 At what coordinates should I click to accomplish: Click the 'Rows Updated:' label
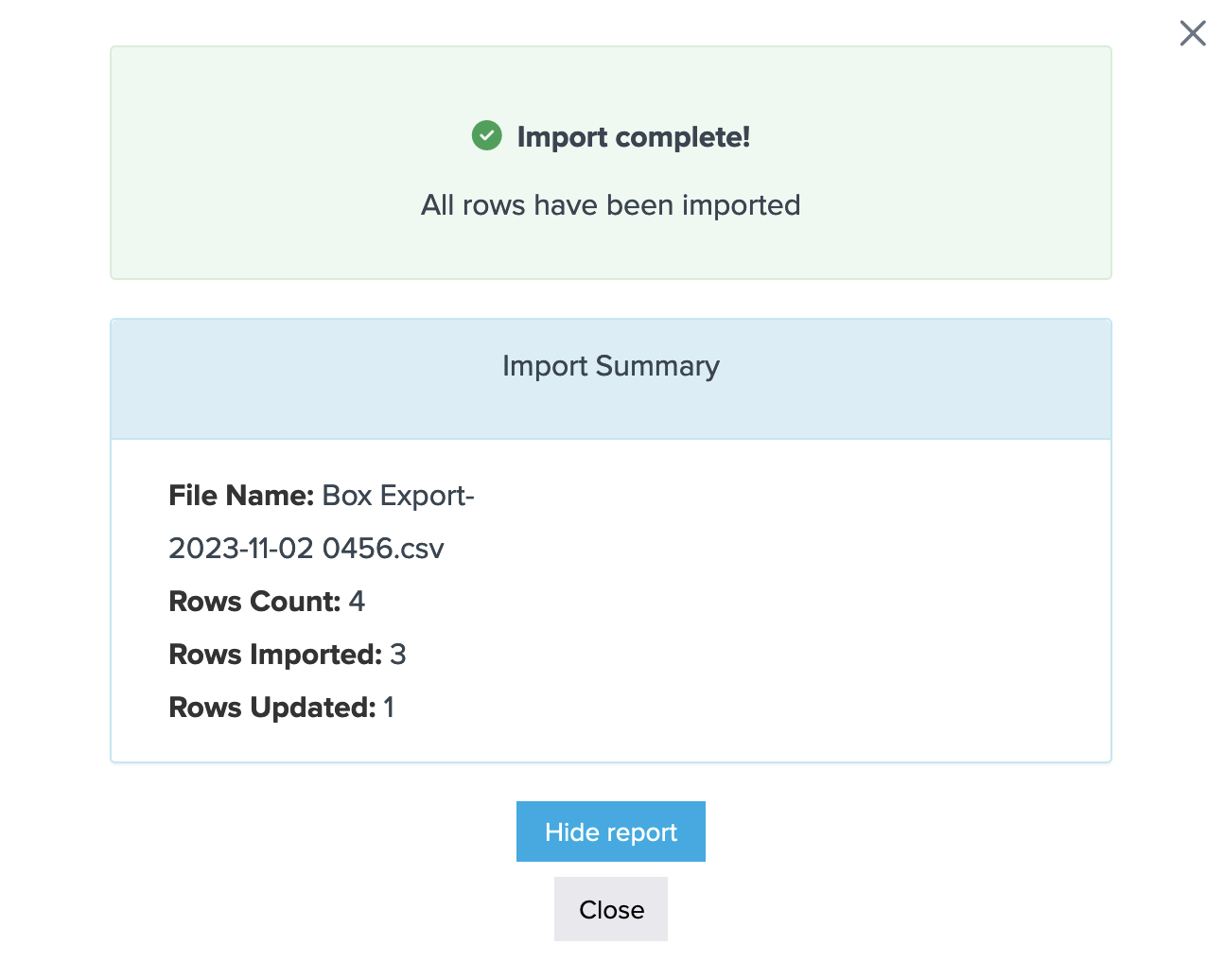(x=271, y=708)
